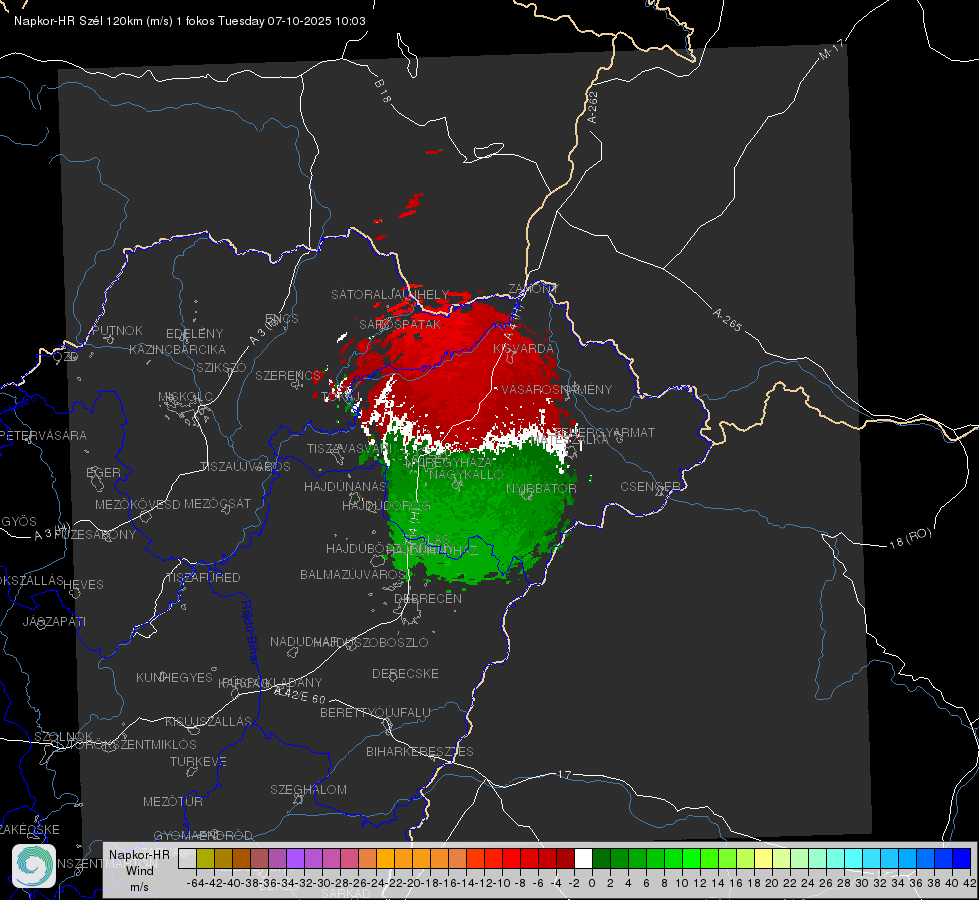Click the PÉTERVÁSÁRA city label

click(x=43, y=435)
